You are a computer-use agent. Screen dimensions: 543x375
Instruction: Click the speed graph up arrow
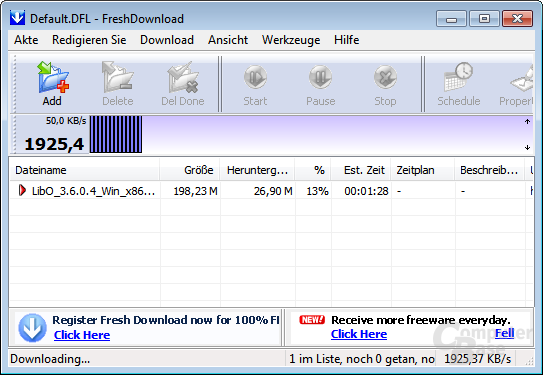coord(527,122)
